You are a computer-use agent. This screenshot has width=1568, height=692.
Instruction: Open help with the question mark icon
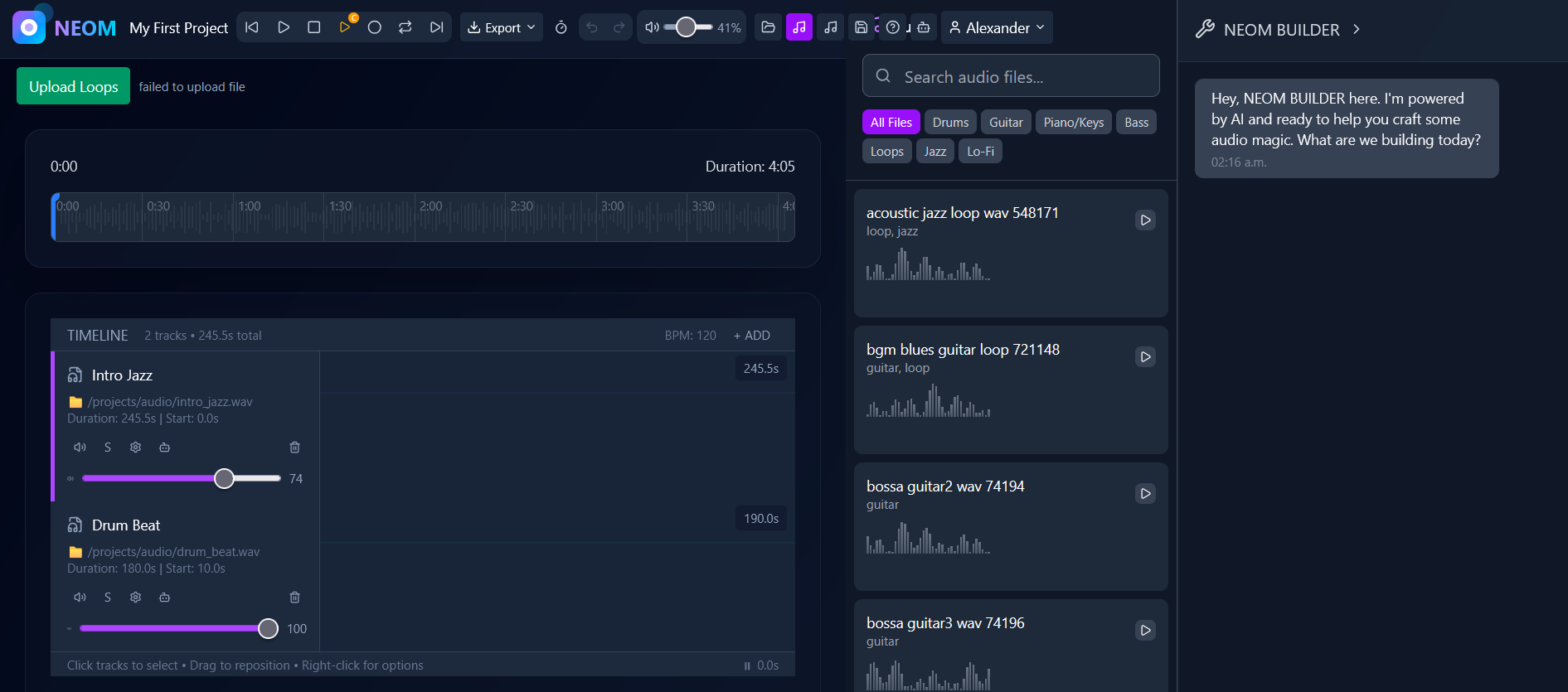pos(893,27)
